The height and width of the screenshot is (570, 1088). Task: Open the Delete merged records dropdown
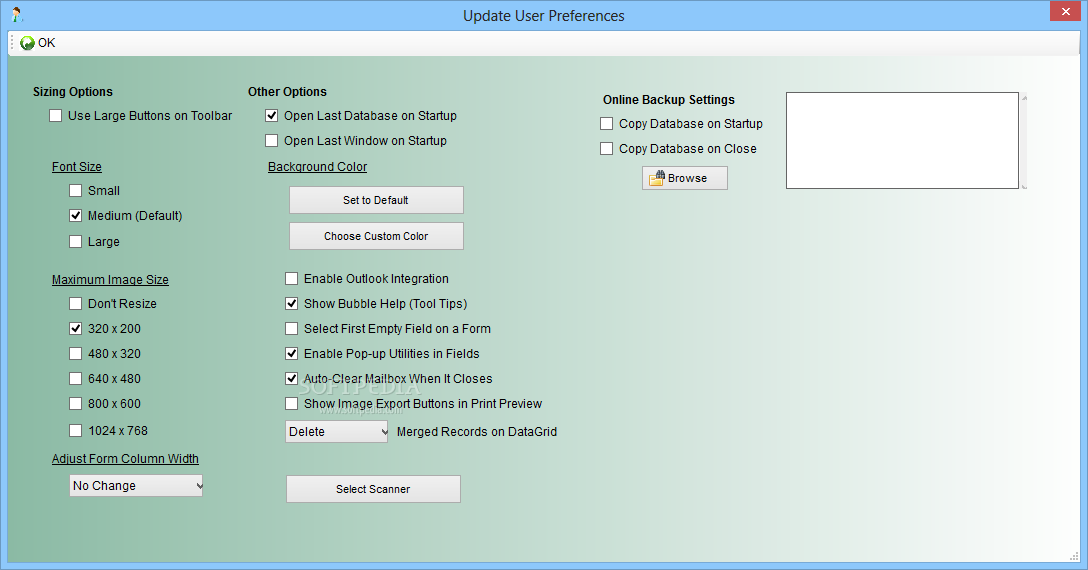point(337,431)
